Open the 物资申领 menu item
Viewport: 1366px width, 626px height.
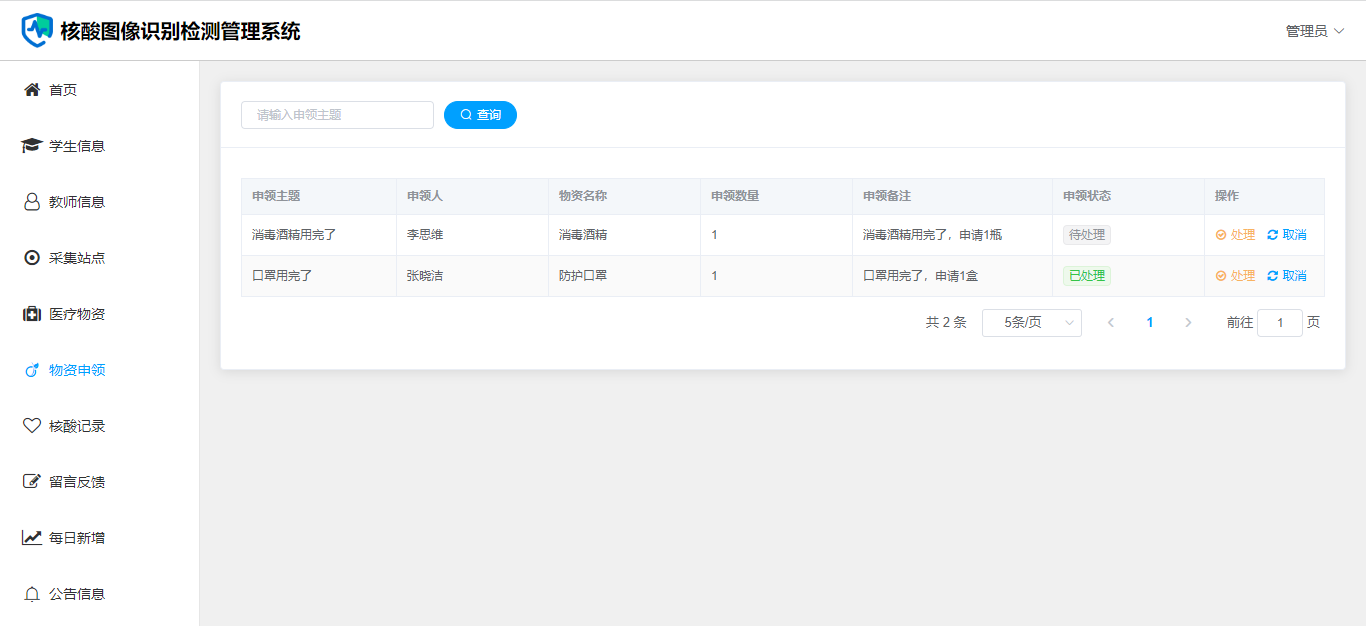77,370
